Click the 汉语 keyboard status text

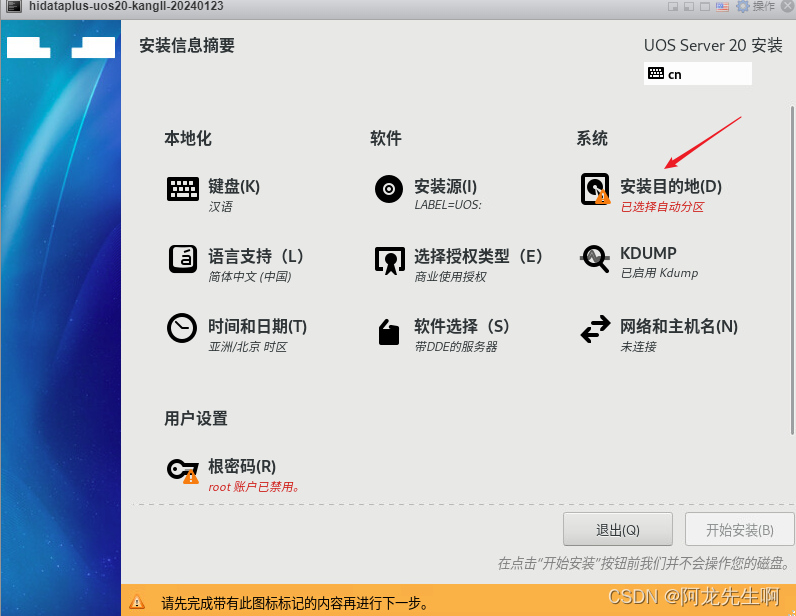coord(220,207)
